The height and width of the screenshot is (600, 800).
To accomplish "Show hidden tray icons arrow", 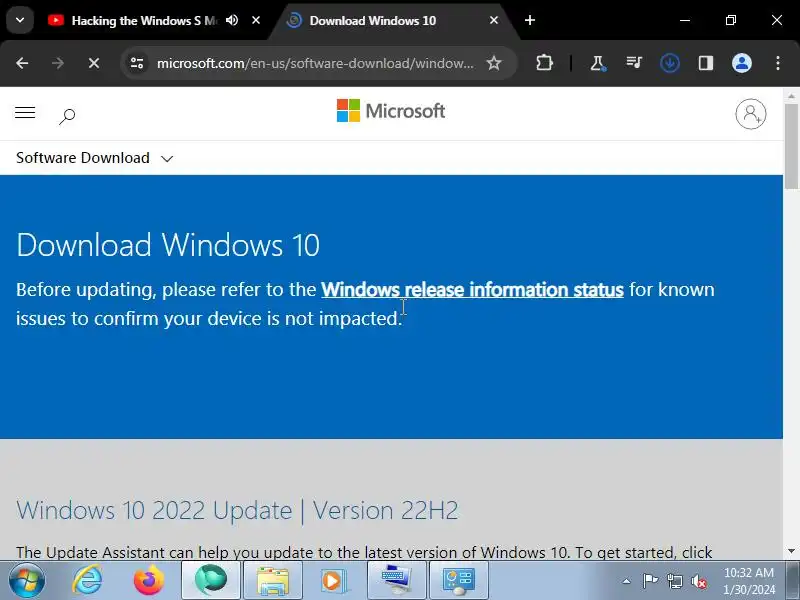I will point(627,581).
